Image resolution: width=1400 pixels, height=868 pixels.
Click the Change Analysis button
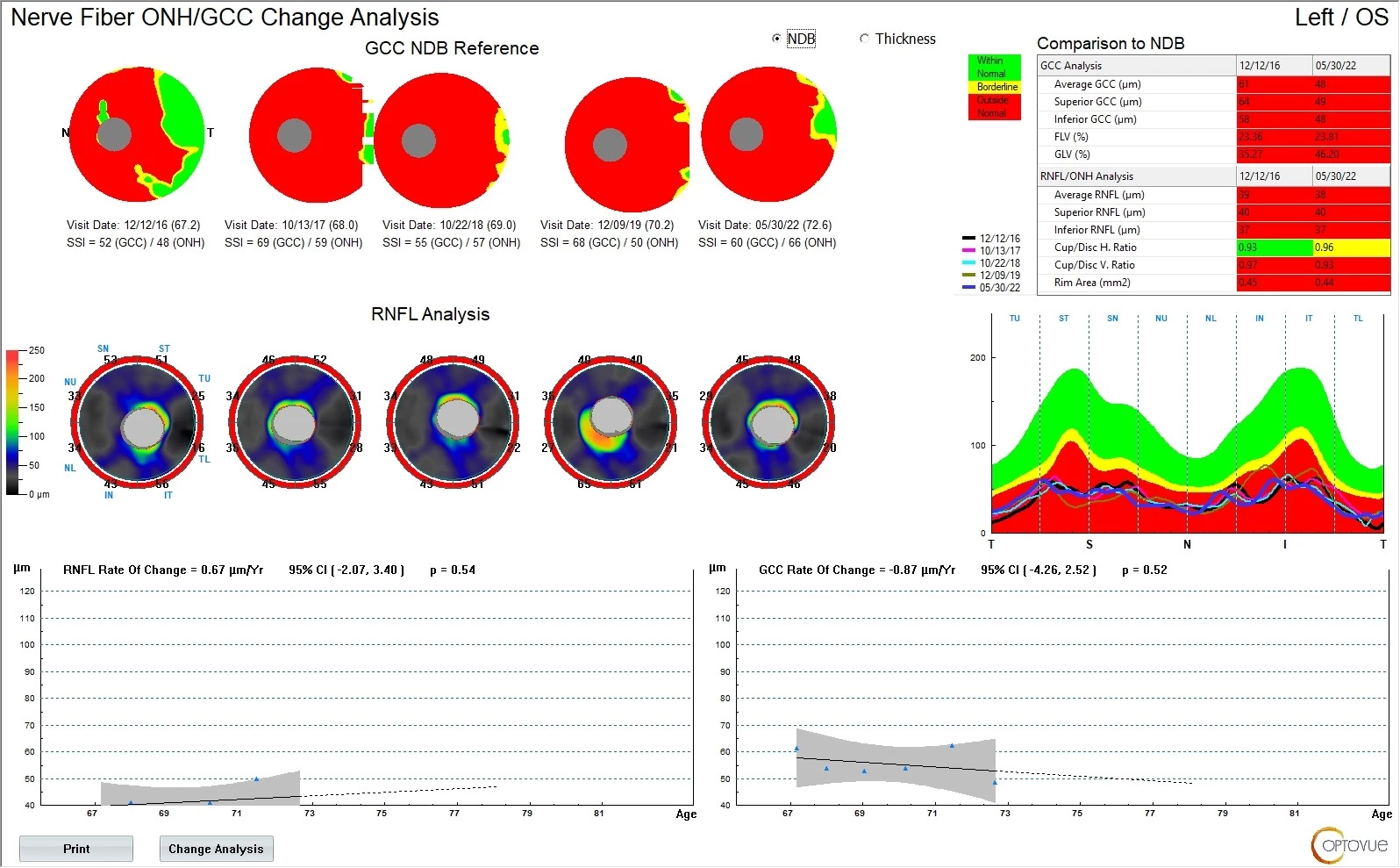click(216, 849)
